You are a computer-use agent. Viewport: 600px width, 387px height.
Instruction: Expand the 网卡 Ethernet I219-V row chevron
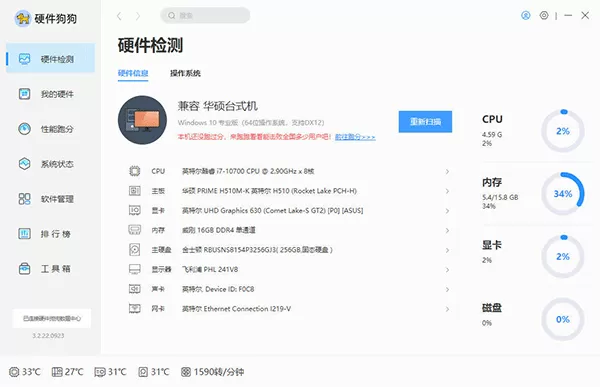coord(447,309)
